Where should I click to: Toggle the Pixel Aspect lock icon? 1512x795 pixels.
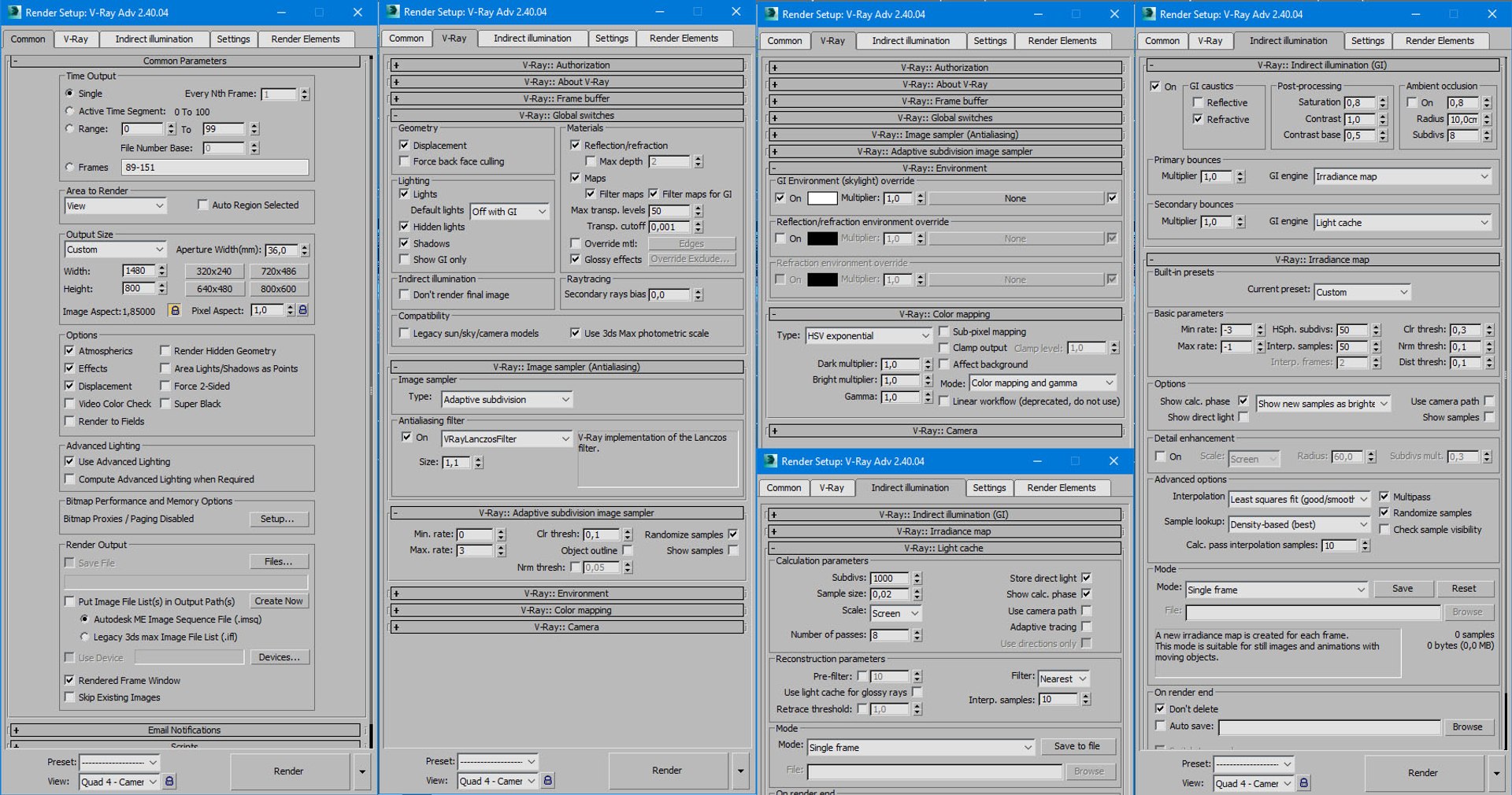[303, 310]
